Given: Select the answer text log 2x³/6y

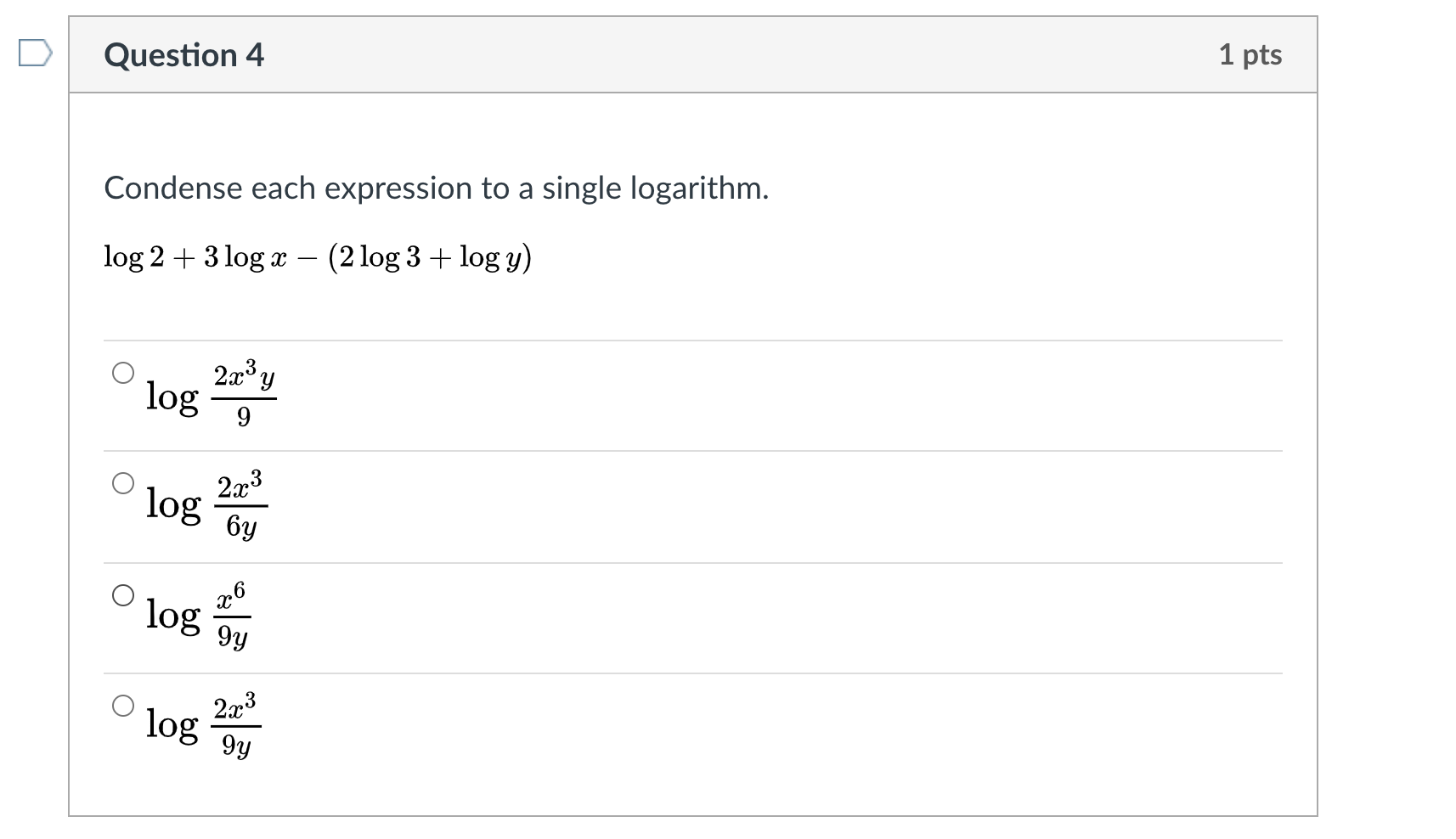Looking at the screenshot, I should pos(206,505).
